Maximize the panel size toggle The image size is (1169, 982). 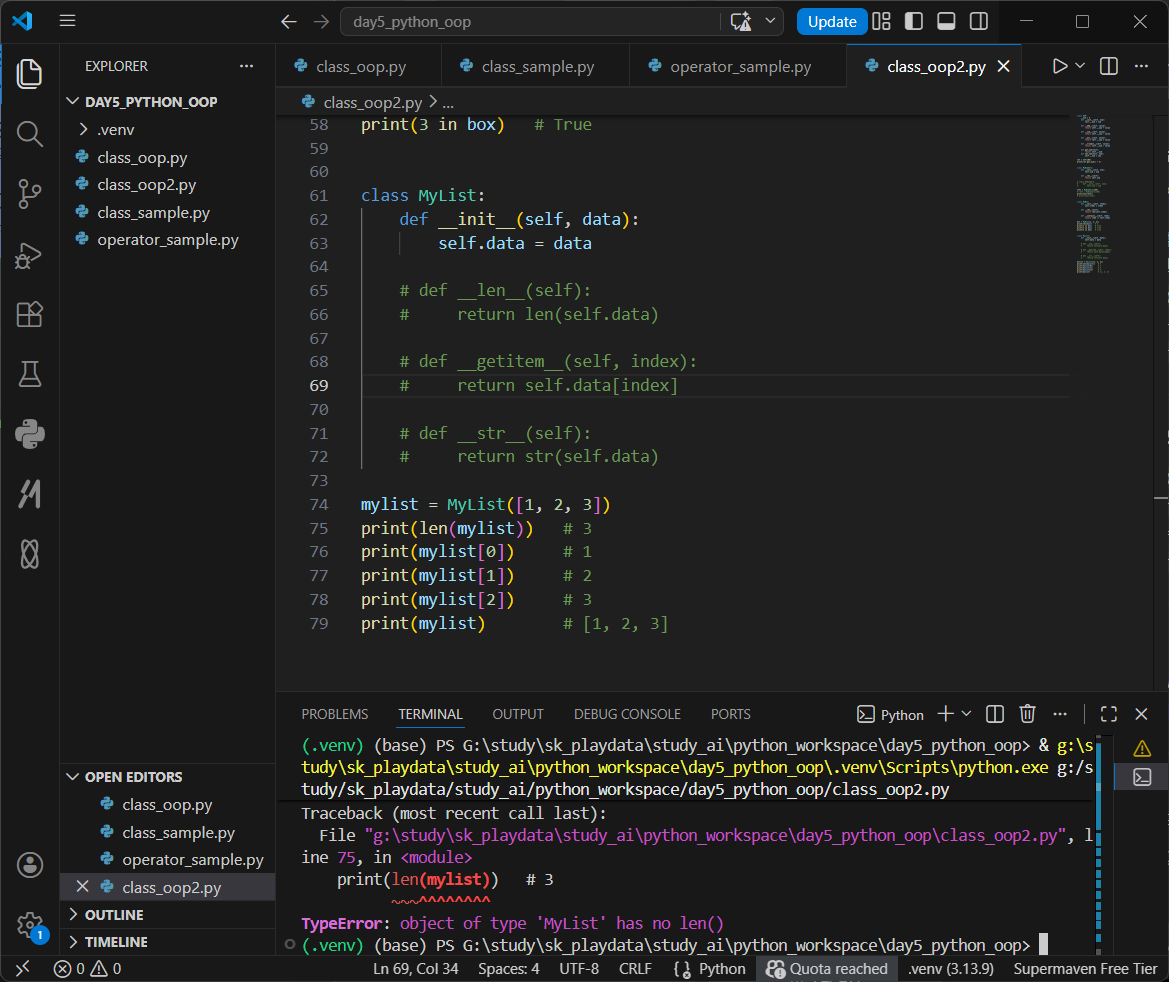tap(1109, 714)
